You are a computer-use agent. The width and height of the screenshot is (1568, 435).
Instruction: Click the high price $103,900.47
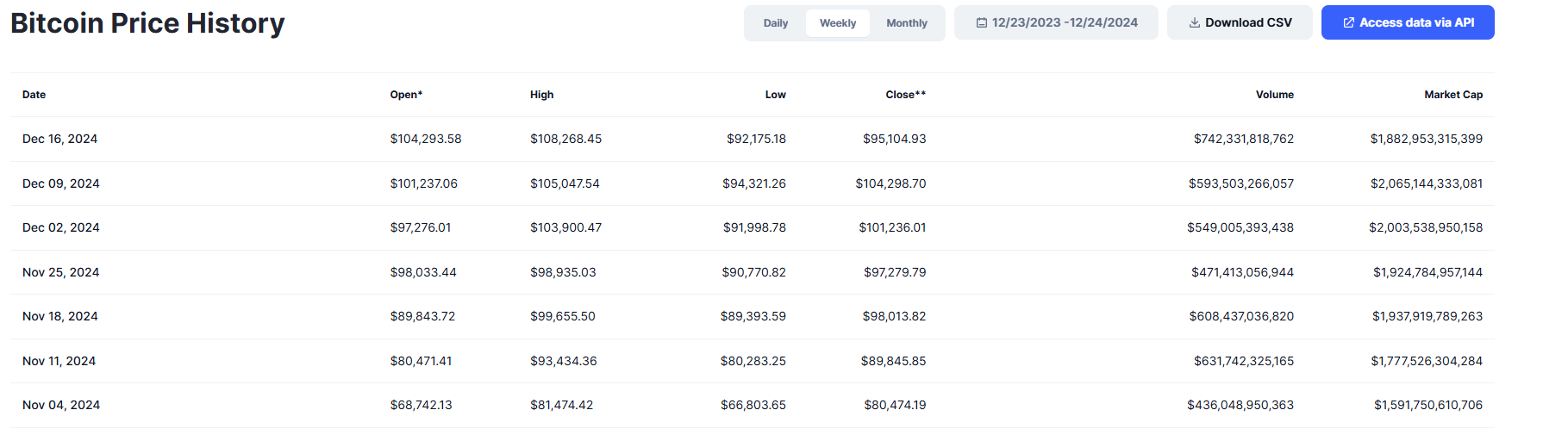[x=566, y=227]
